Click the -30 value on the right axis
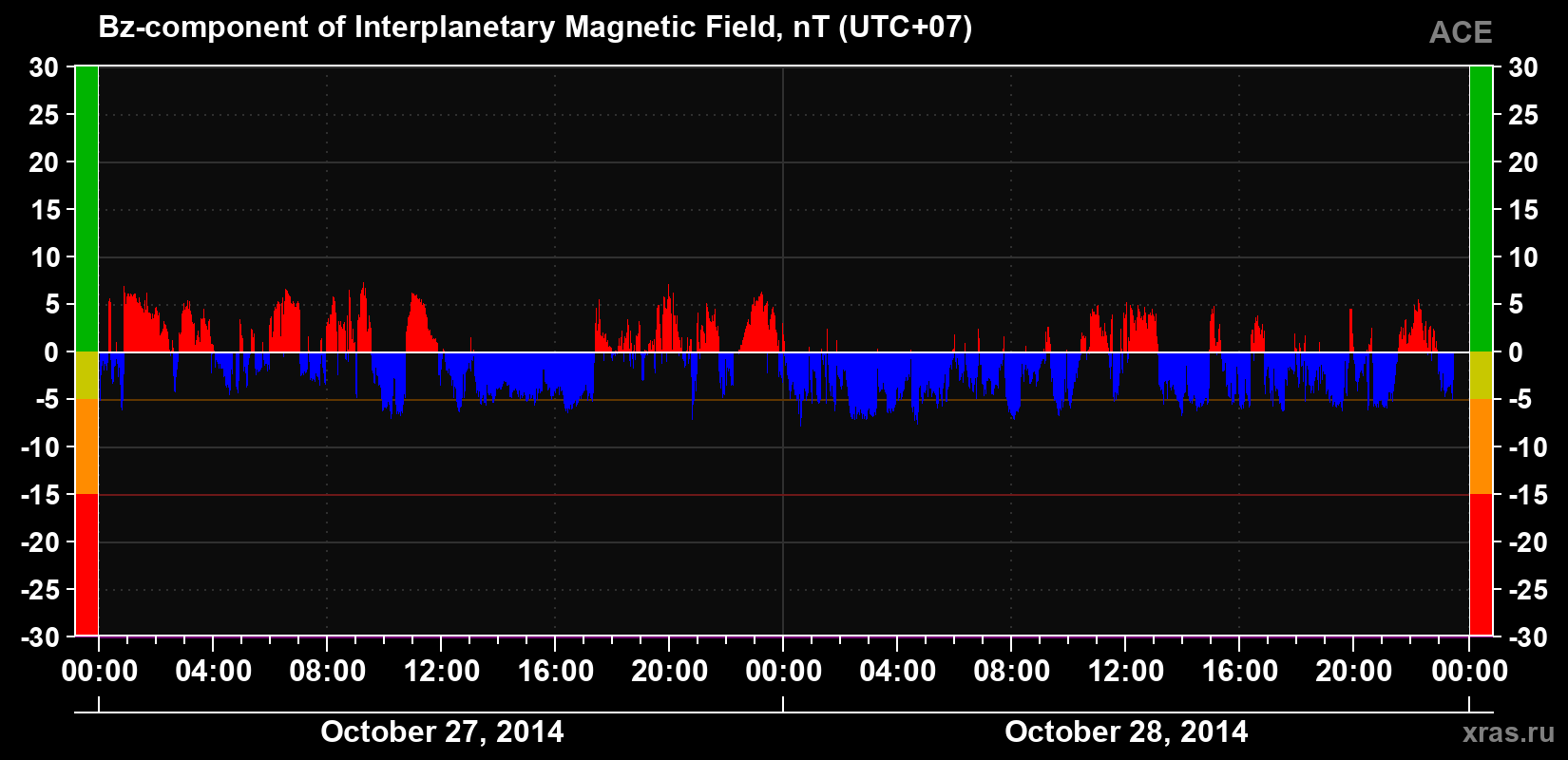The image size is (1568, 760). (1528, 637)
